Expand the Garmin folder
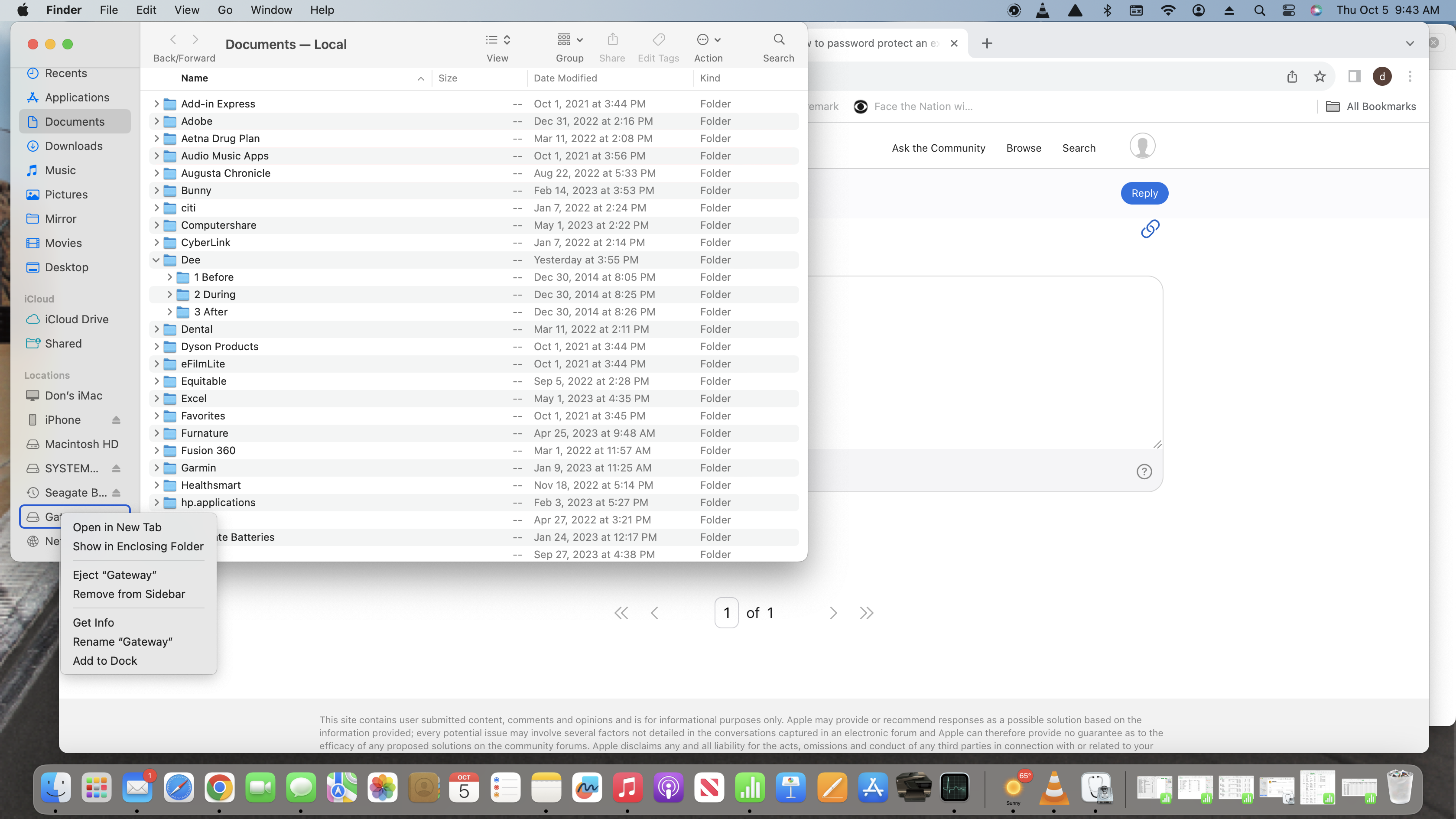Image resolution: width=1456 pixels, height=819 pixels. (x=156, y=468)
